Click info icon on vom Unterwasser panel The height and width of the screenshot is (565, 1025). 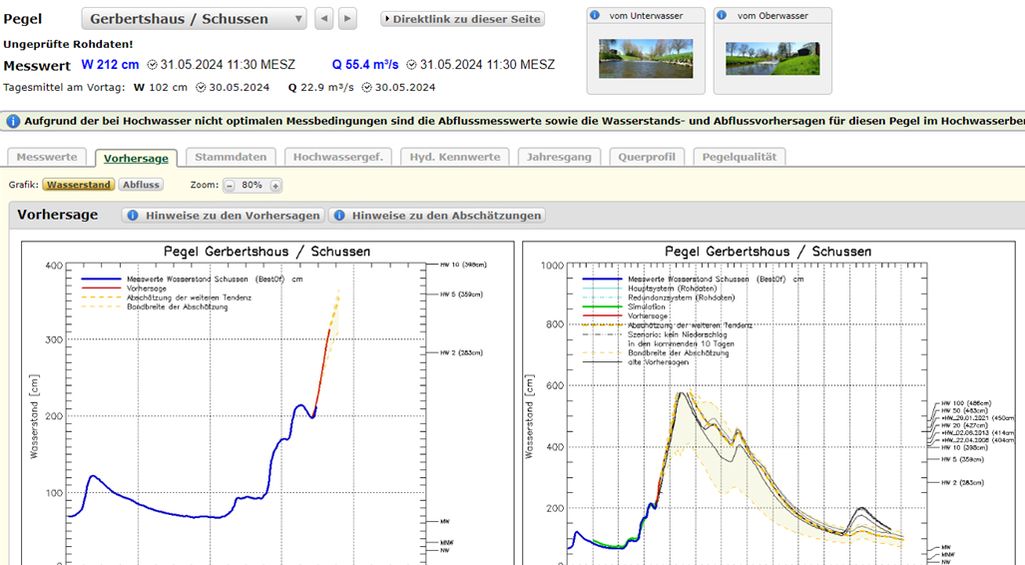coord(595,15)
